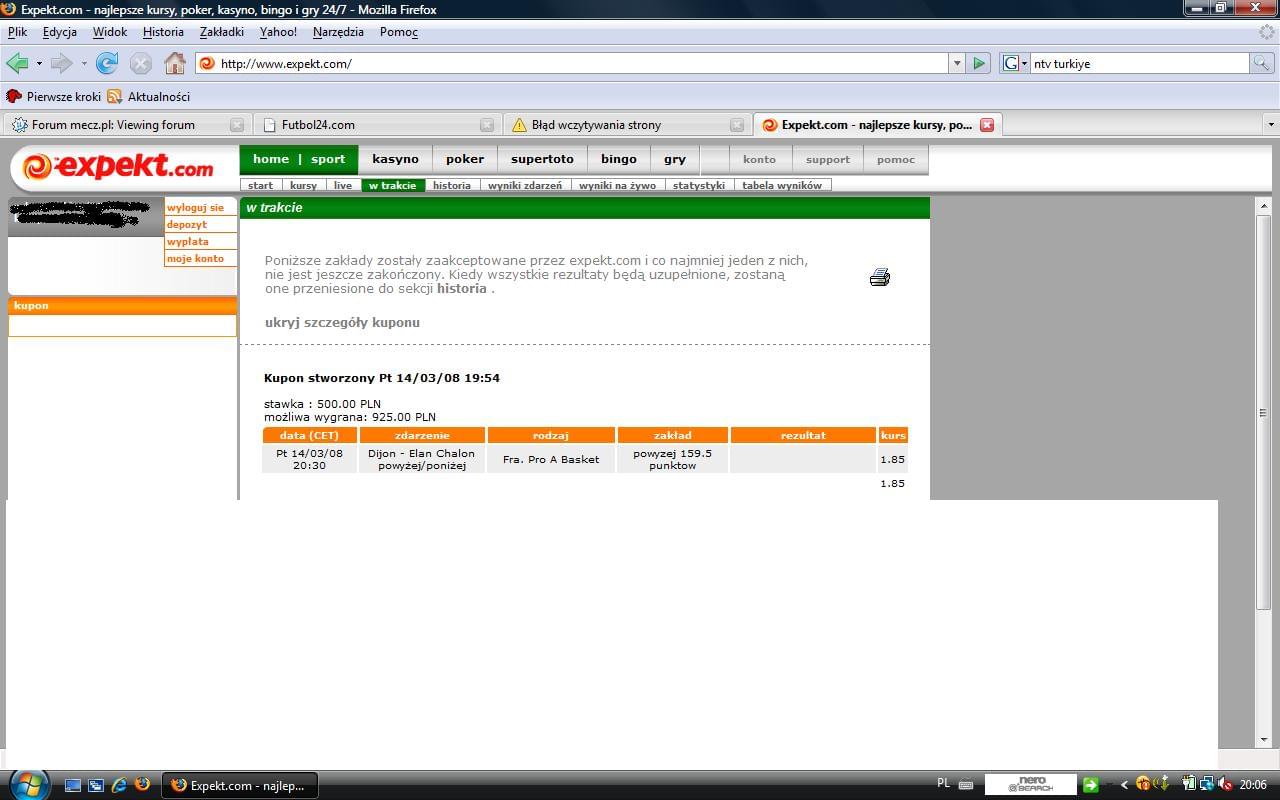Image resolution: width=1280 pixels, height=800 pixels.
Task: Click the home icon in navigation toolbar
Action: [x=175, y=64]
